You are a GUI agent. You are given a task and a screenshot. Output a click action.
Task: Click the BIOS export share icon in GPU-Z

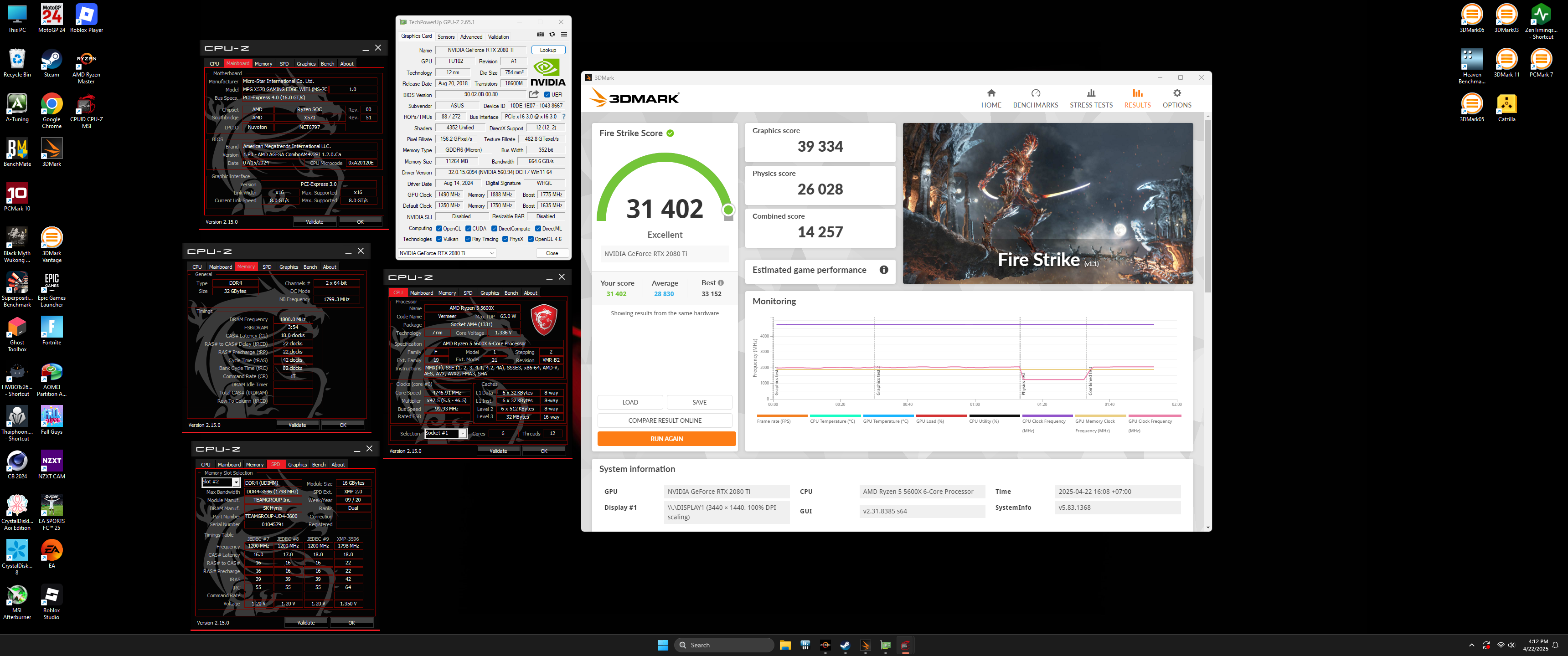534,94
